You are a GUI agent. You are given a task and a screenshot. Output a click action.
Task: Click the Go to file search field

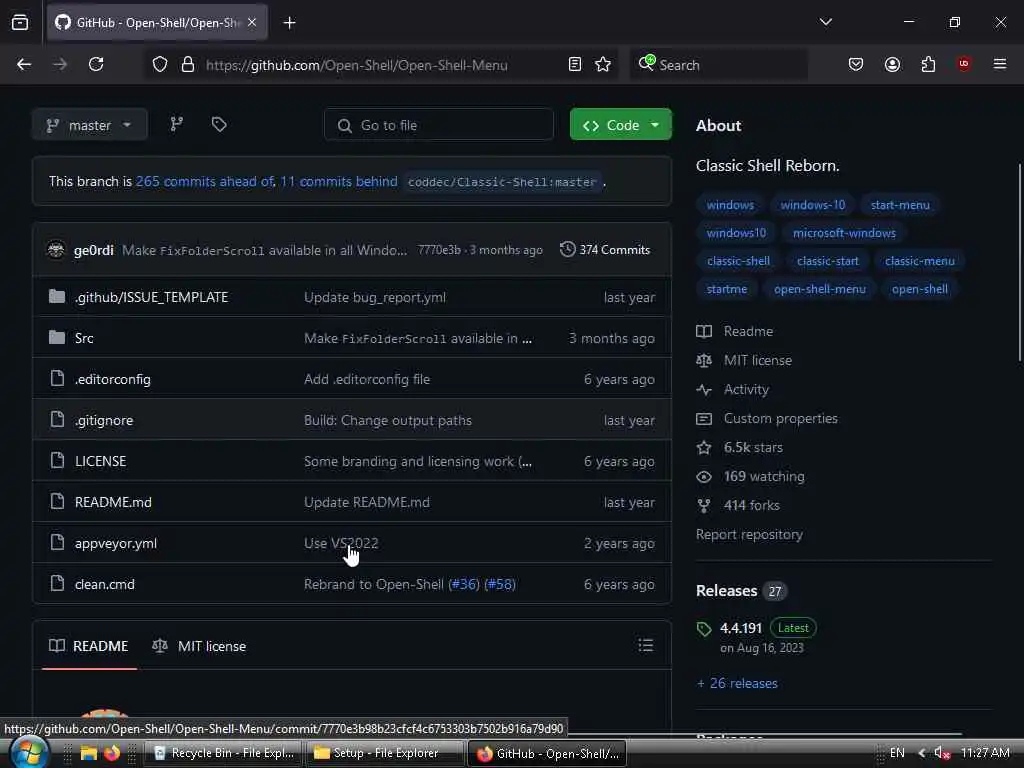click(x=439, y=124)
